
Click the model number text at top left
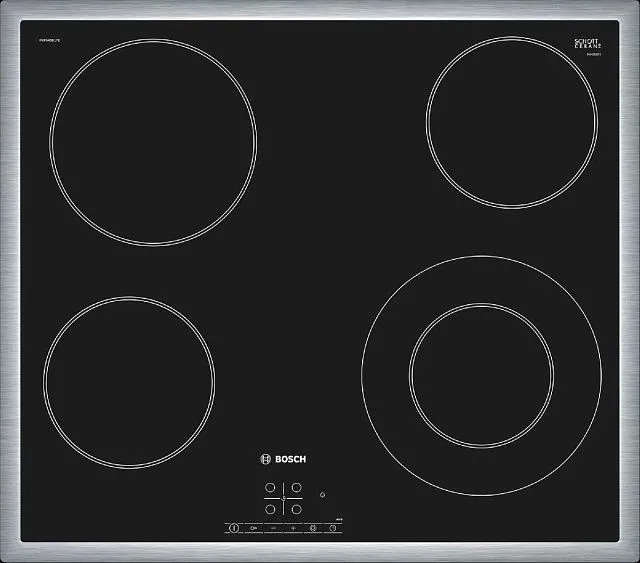point(49,40)
